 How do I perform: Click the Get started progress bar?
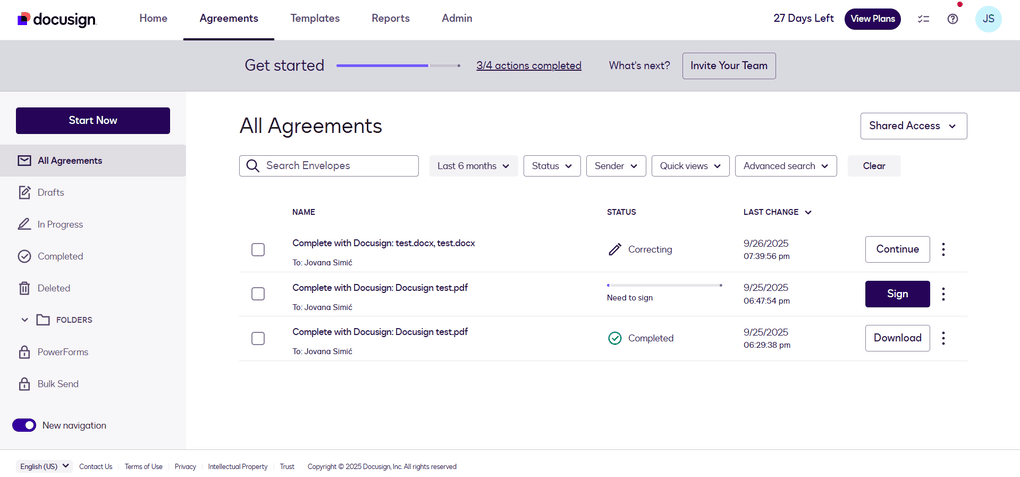pos(398,66)
